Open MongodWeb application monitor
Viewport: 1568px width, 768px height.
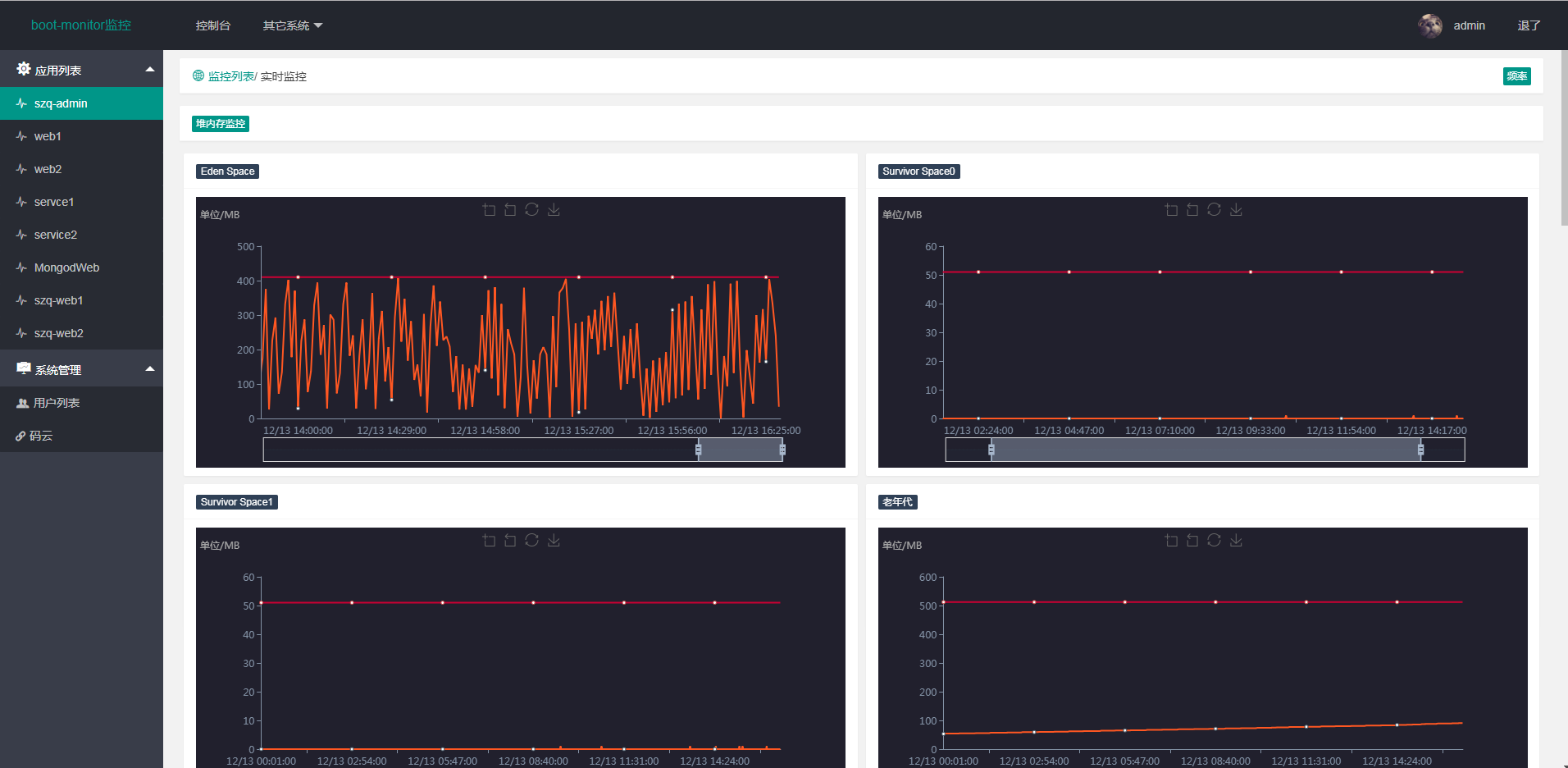81,267
